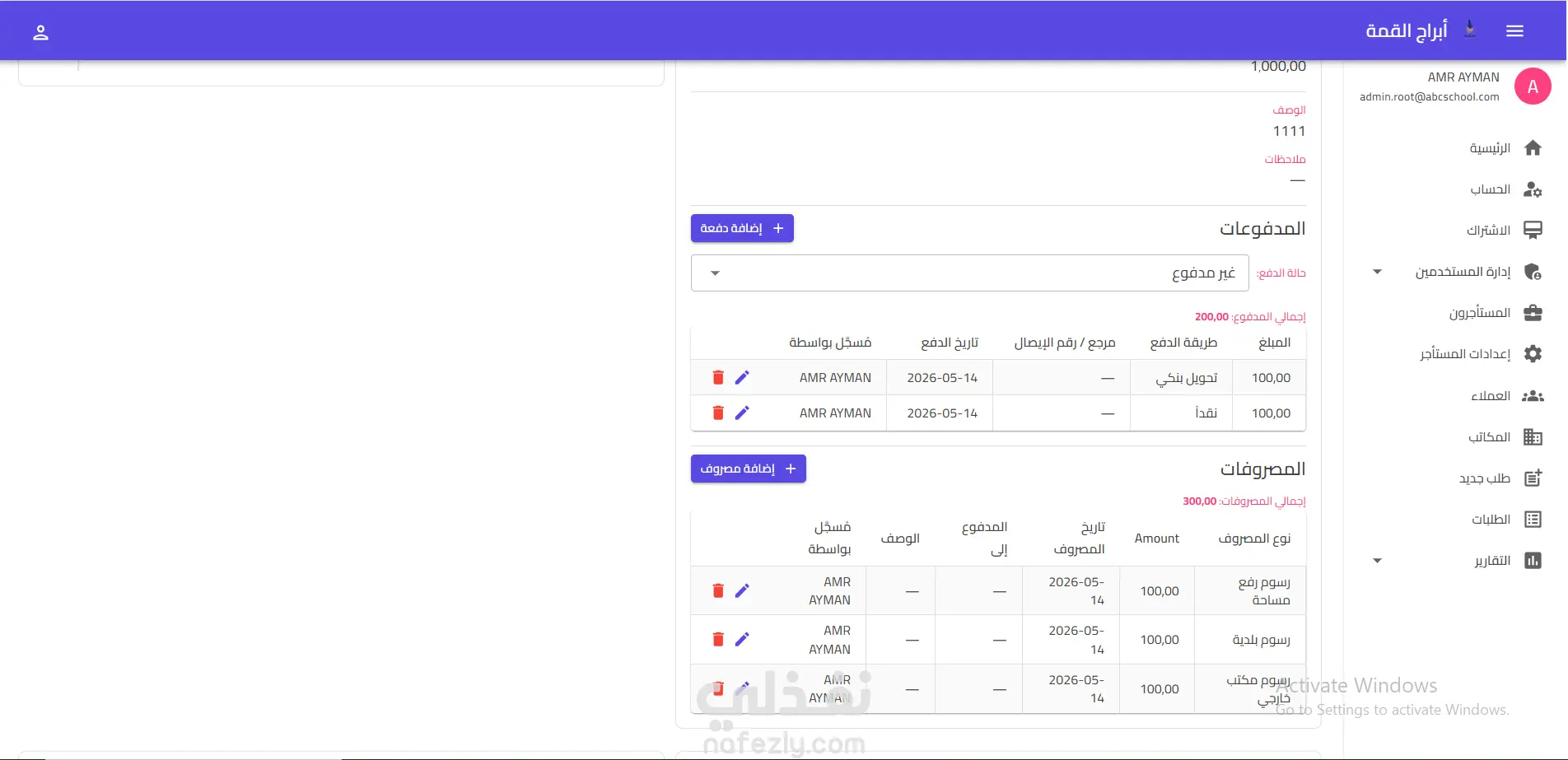Open the الطلبات list icon
This screenshot has height=760, width=1568.
[1533, 520]
